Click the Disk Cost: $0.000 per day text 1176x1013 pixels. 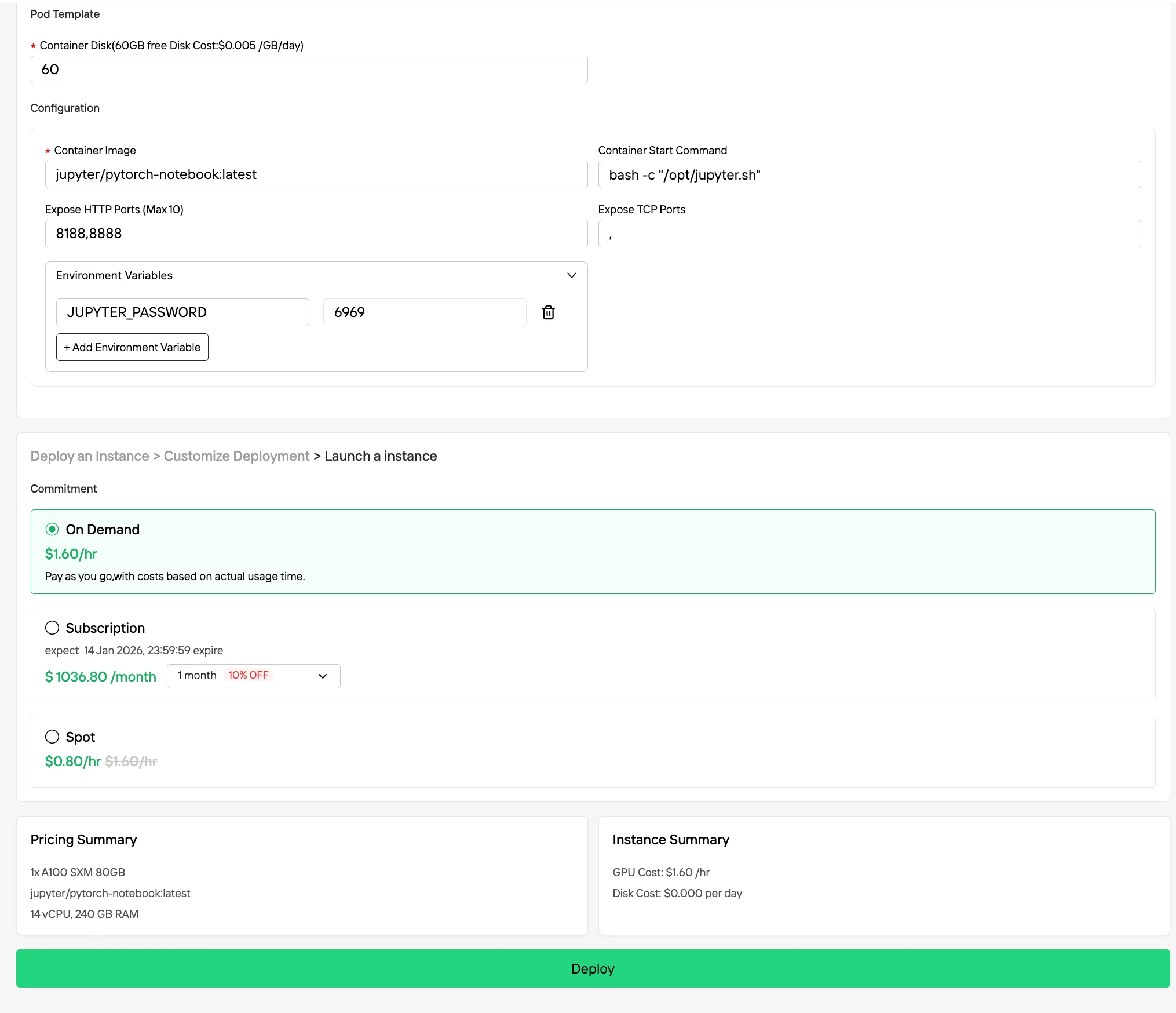pos(677,893)
